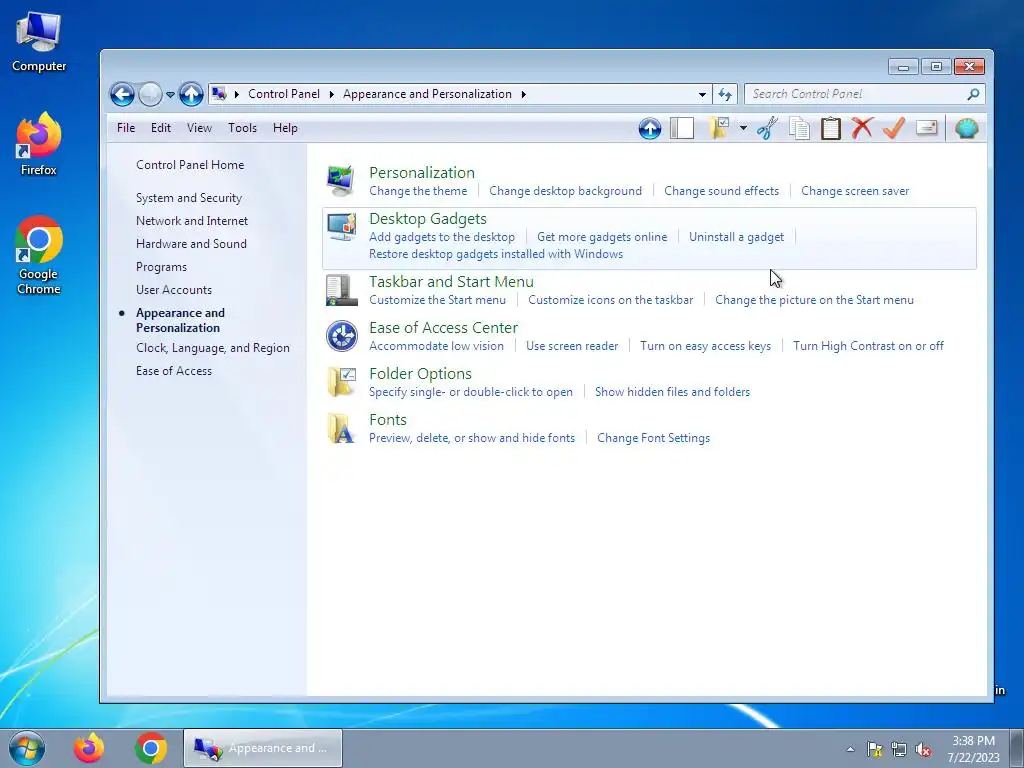Open the File menu
Image resolution: width=1024 pixels, height=768 pixels.
point(126,128)
